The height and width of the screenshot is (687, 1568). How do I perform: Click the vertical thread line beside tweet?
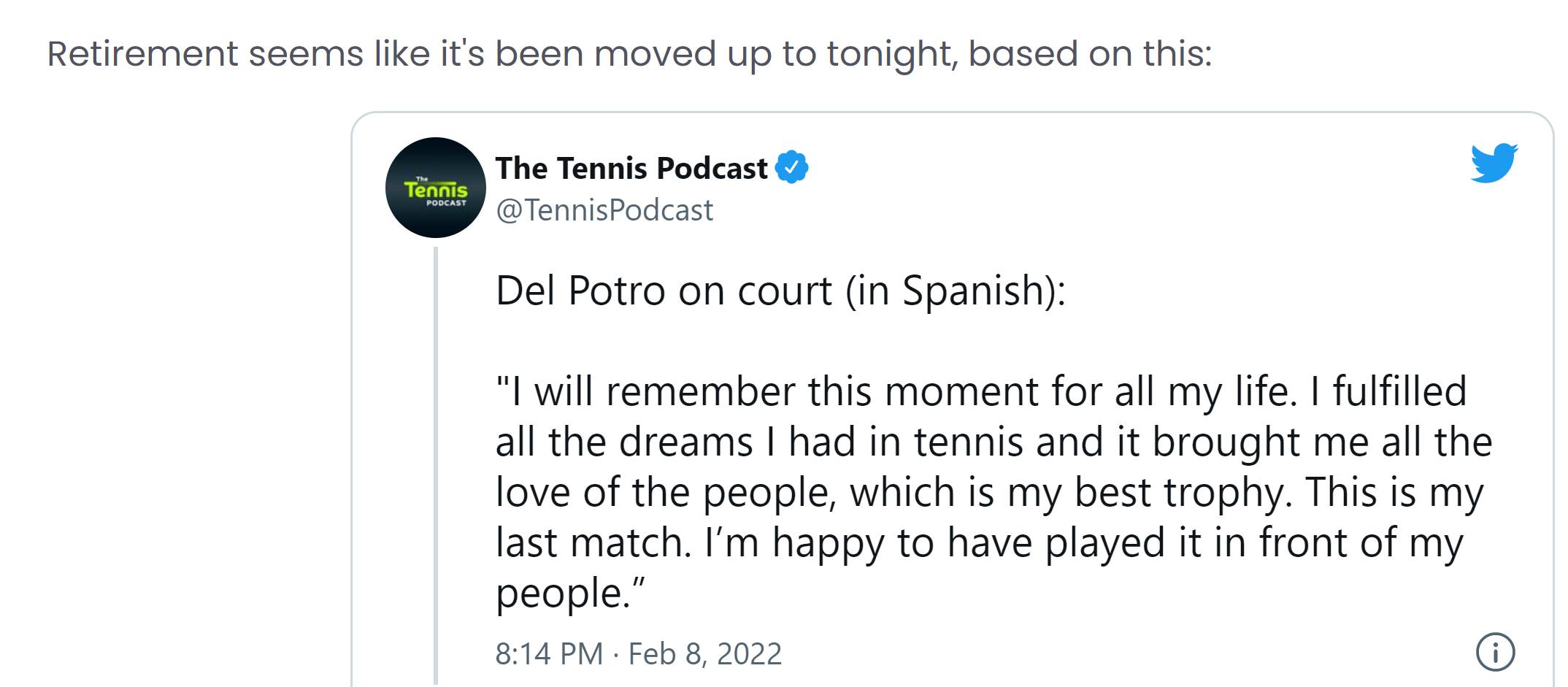(436, 467)
